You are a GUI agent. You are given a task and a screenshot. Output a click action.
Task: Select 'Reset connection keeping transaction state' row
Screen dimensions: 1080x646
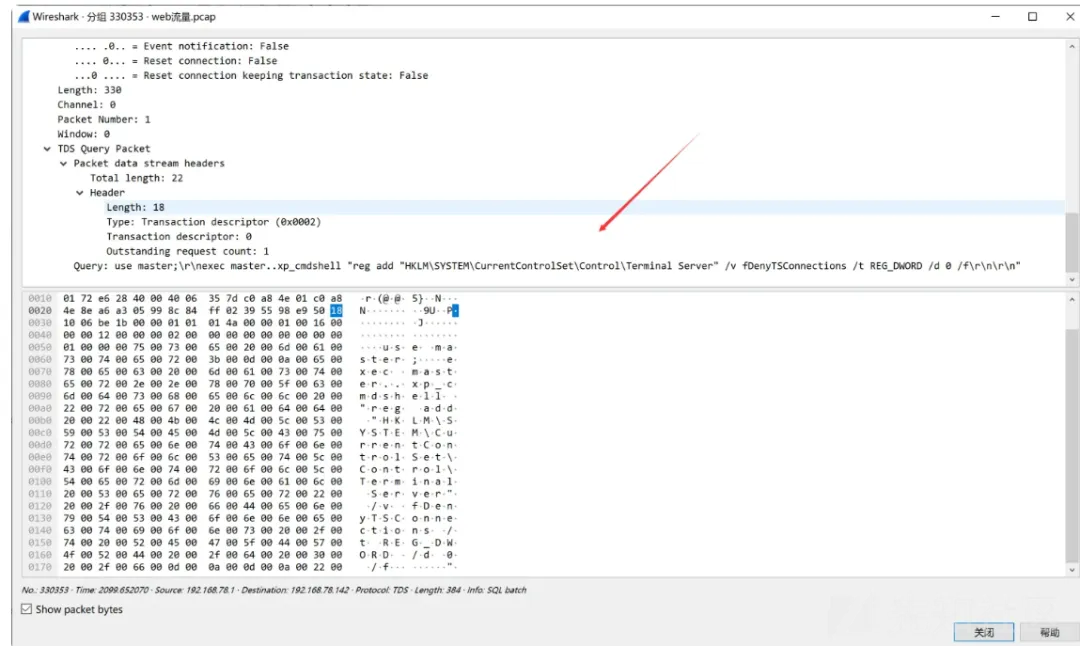[x=544, y=76]
